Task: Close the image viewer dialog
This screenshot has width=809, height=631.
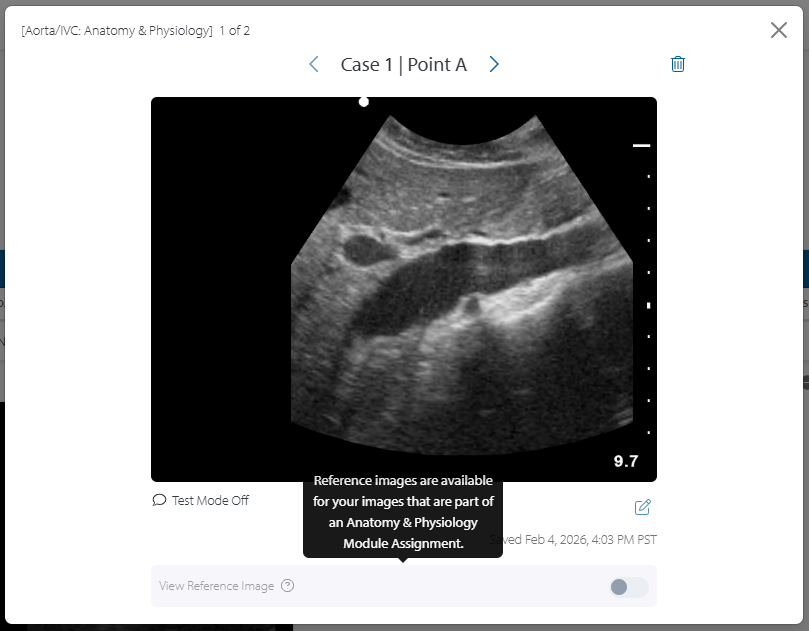Action: click(779, 30)
